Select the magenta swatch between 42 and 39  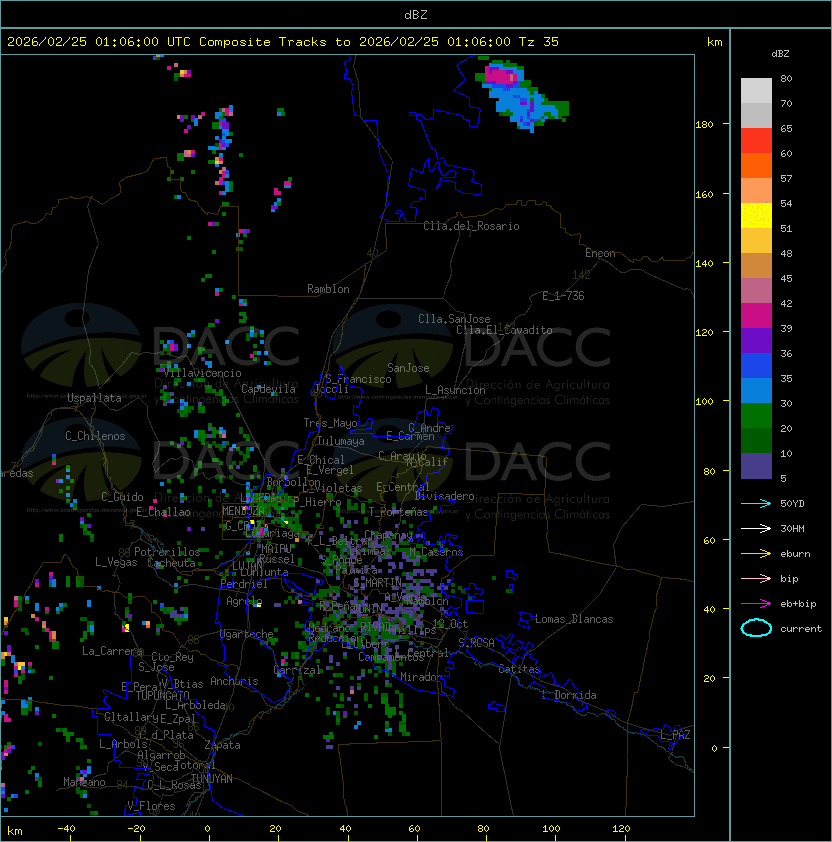pyautogui.click(x=756, y=316)
